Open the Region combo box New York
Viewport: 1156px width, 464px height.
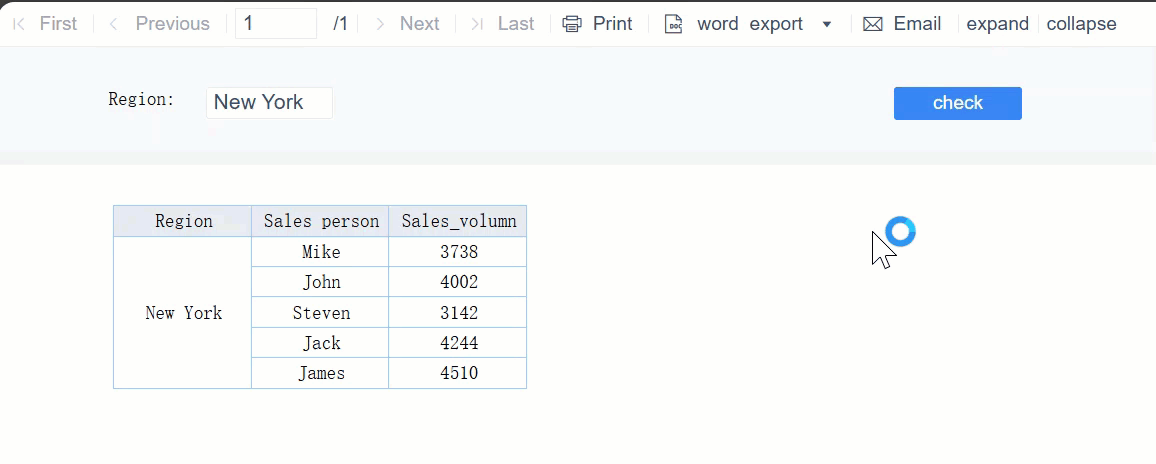click(269, 103)
